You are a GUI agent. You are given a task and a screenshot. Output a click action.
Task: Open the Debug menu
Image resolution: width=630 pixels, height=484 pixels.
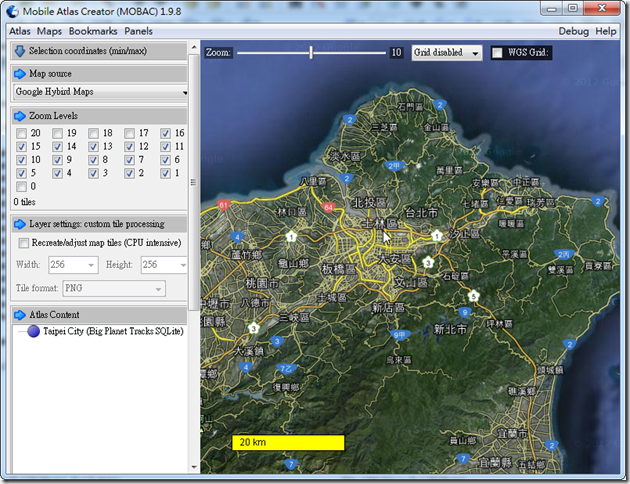(573, 31)
